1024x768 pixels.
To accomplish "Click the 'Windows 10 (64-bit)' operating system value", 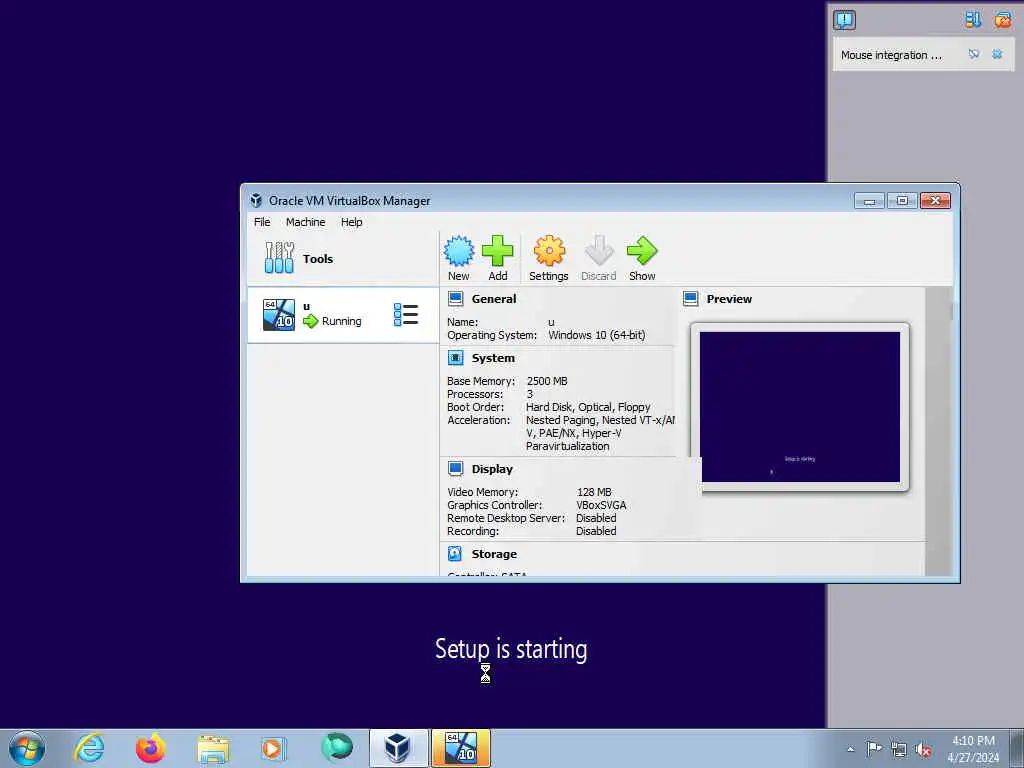I will 596,335.
